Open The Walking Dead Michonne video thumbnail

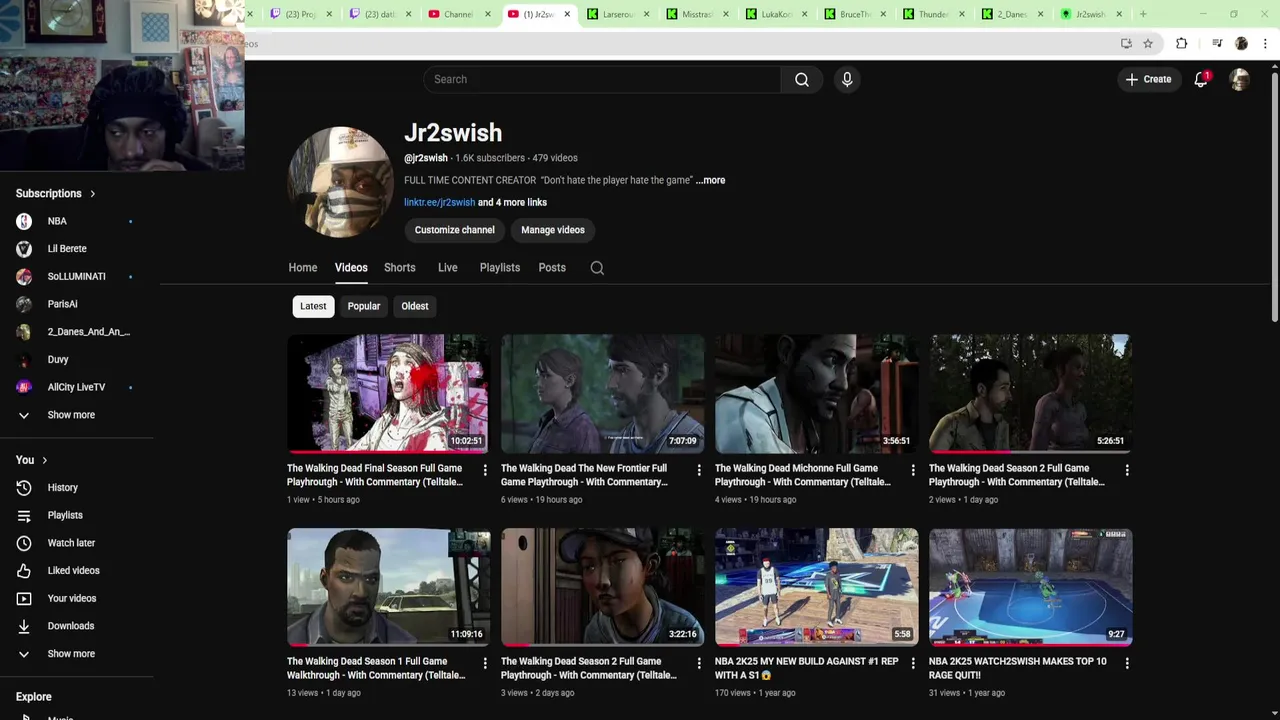tap(817, 393)
